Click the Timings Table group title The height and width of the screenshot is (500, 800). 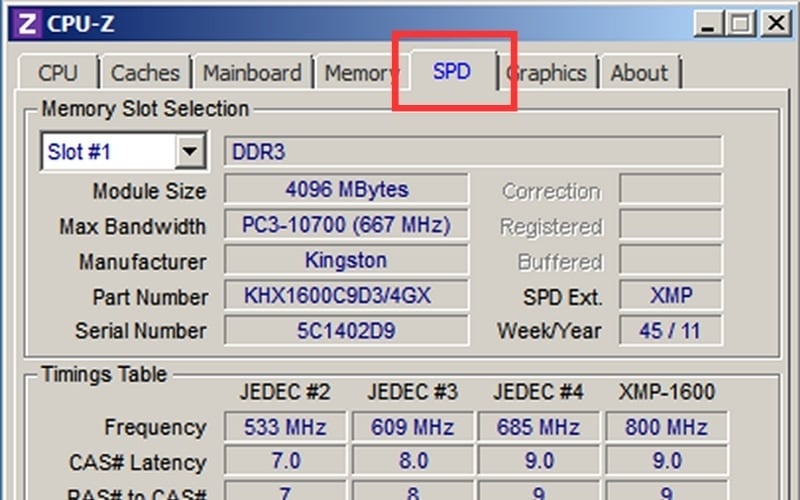click(x=104, y=374)
